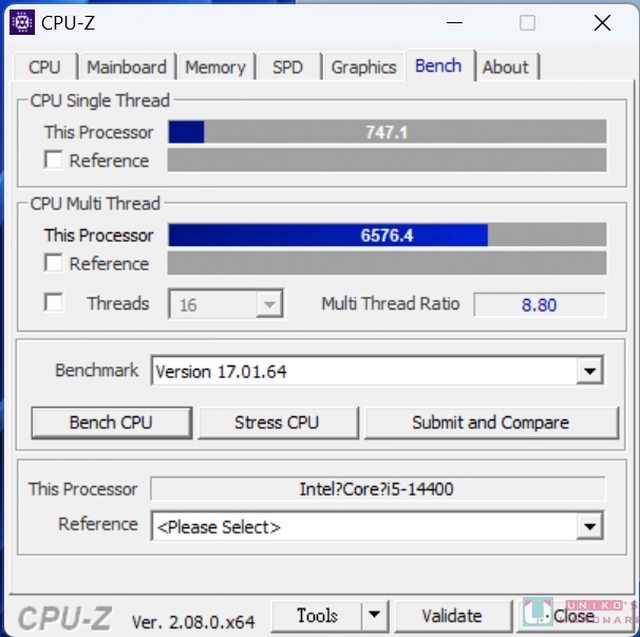
Task: Click Submit and Compare
Action: (491, 423)
